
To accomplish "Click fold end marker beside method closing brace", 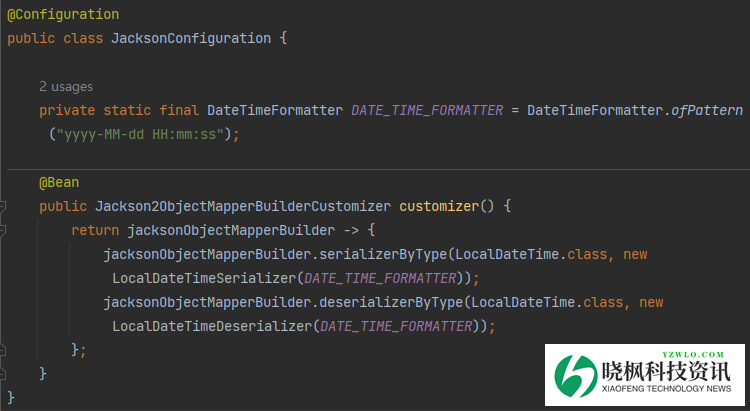I will (x=3, y=374).
